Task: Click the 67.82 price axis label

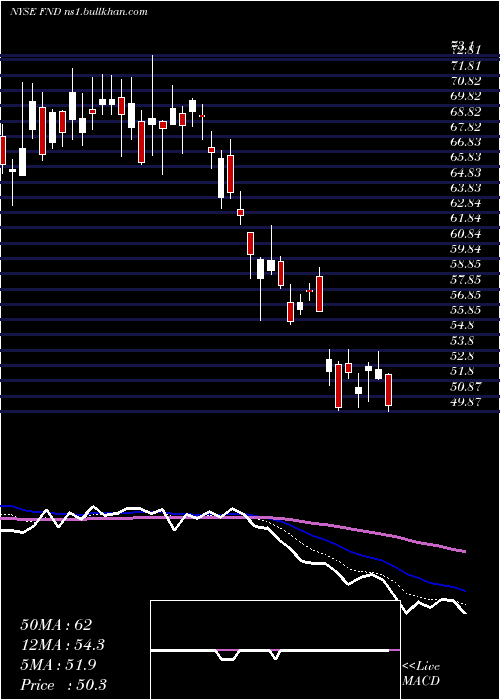Action: click(466, 127)
